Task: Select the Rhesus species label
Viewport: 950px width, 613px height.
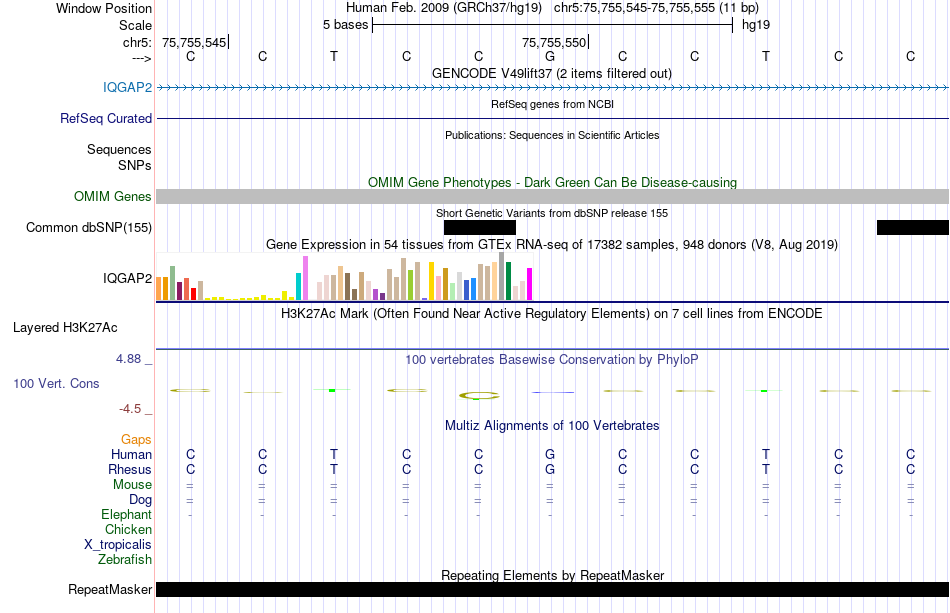Action: (x=130, y=469)
